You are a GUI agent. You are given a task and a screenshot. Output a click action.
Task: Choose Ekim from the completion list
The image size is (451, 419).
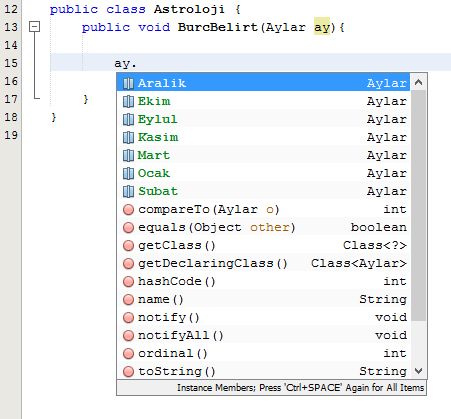(264, 101)
